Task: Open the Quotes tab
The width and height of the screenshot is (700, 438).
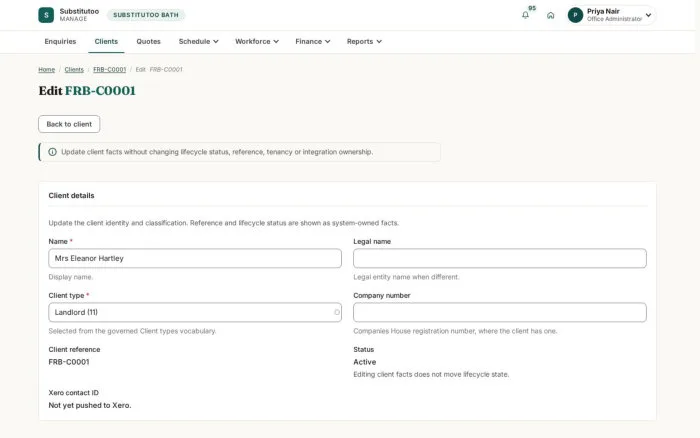Action: (148, 42)
